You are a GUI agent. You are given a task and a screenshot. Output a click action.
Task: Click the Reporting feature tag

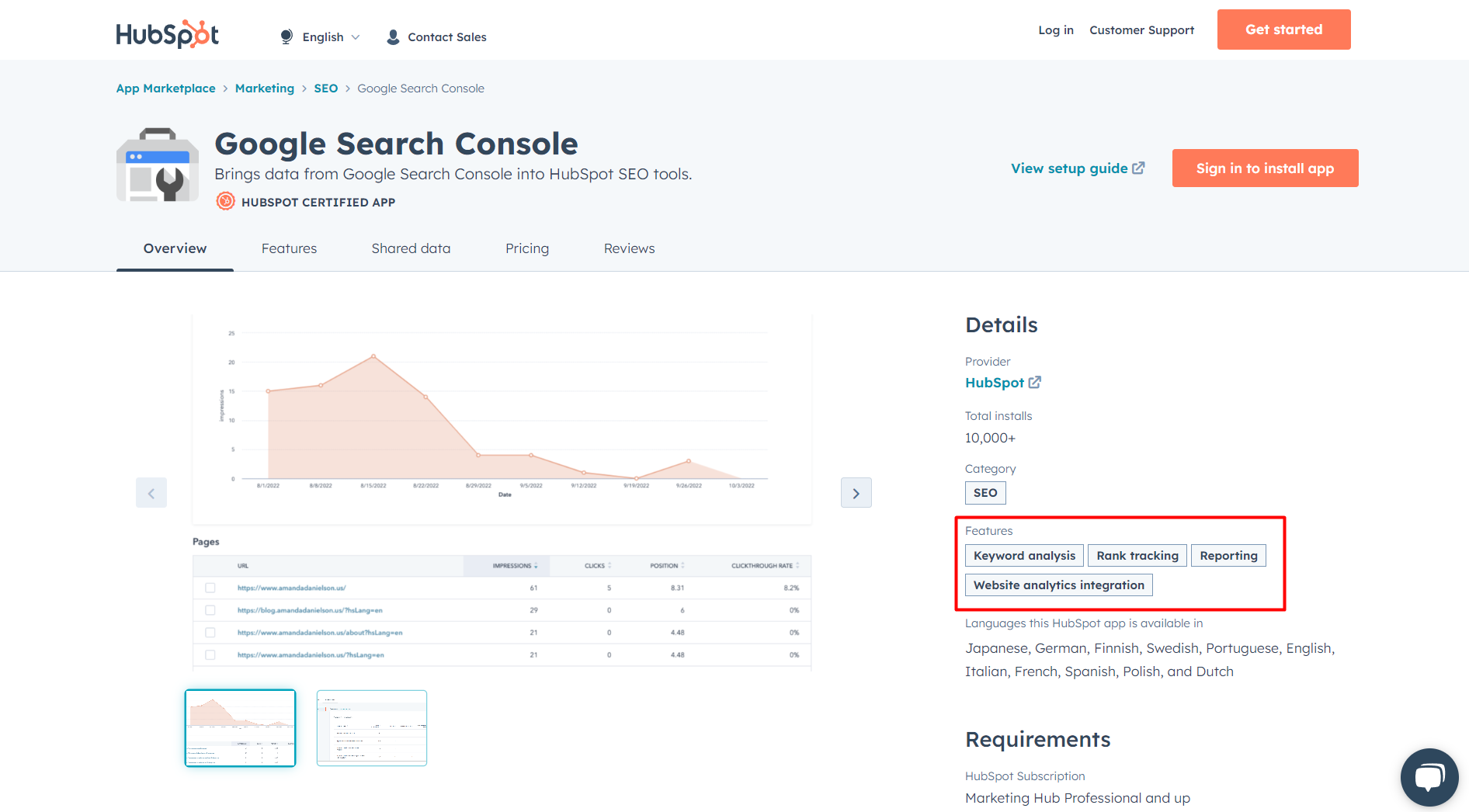[1228, 556]
